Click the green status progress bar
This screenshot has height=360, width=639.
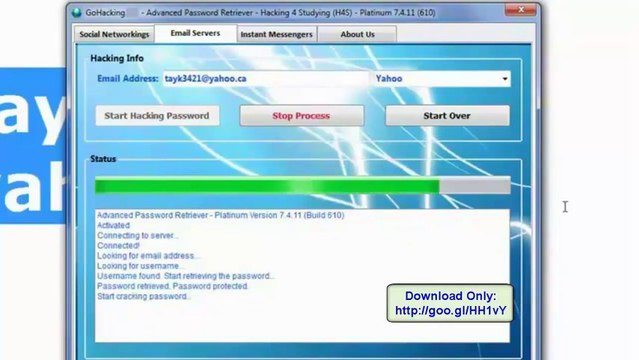click(x=302, y=186)
